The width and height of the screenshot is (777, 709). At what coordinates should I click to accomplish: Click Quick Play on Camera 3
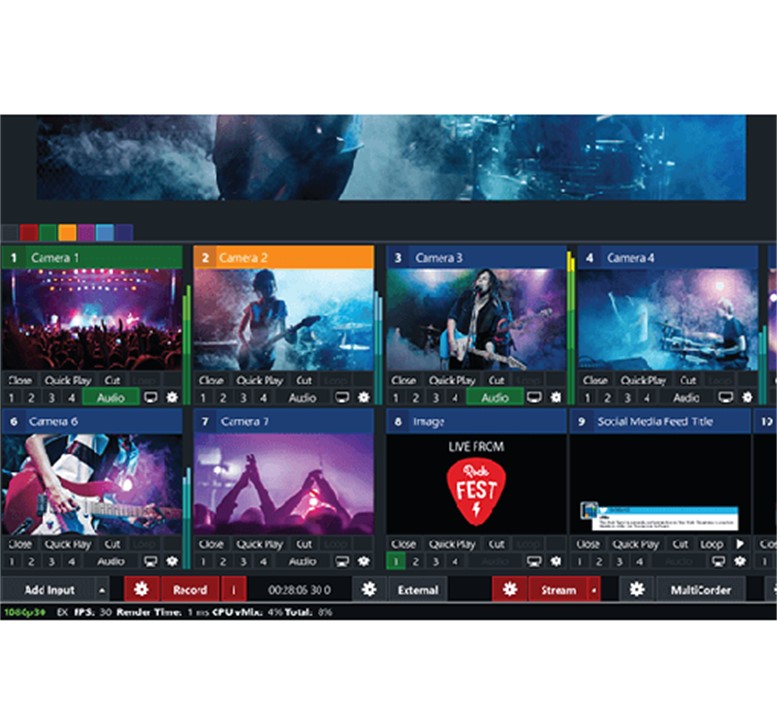click(452, 381)
